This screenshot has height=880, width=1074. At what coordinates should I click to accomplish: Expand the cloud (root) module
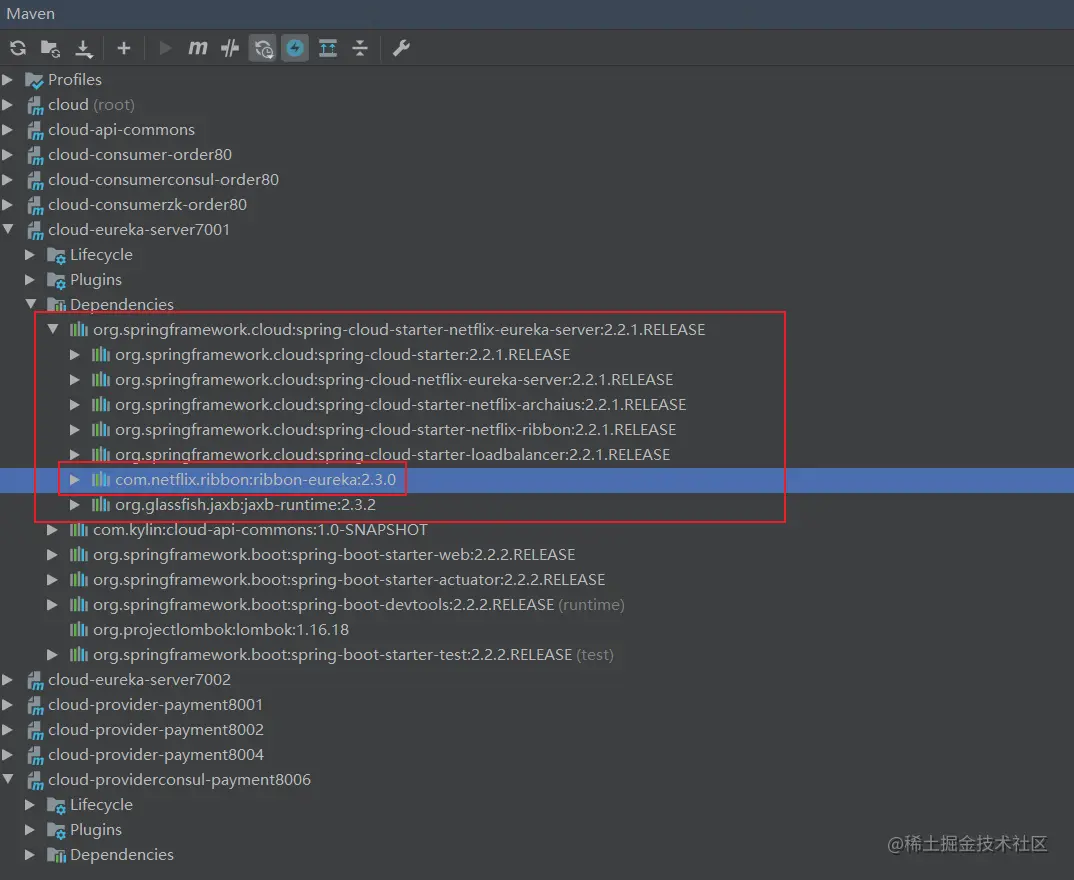click(8, 105)
